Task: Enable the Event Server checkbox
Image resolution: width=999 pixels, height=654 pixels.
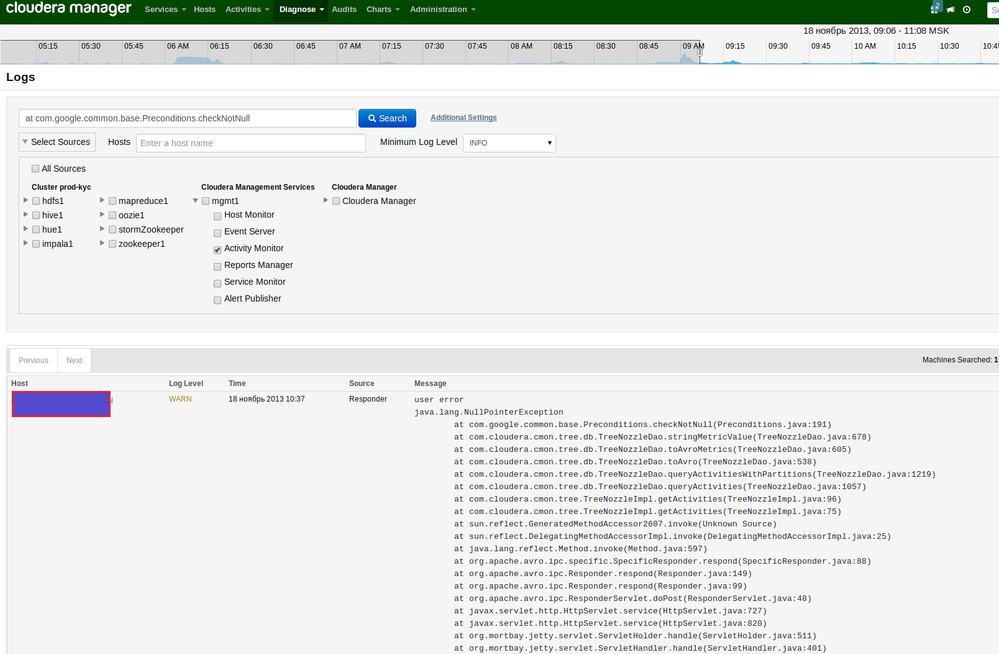Action: [217, 232]
